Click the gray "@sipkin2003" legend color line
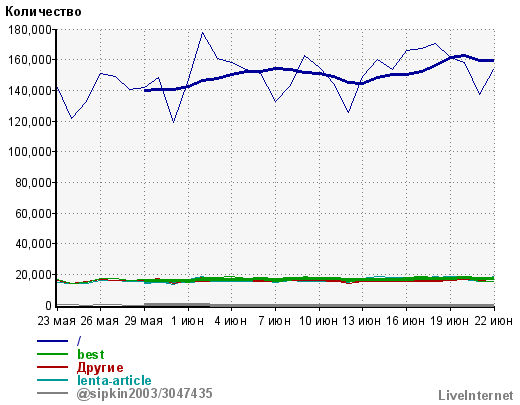The width and height of the screenshot is (520, 405). click(x=52, y=393)
